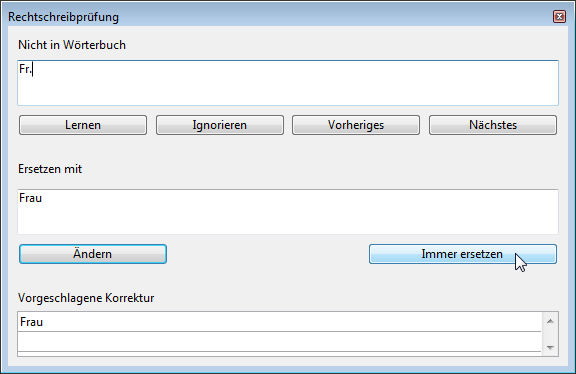Select the empty second row in suggestions list
The height and width of the screenshot is (374, 576).
click(x=279, y=342)
